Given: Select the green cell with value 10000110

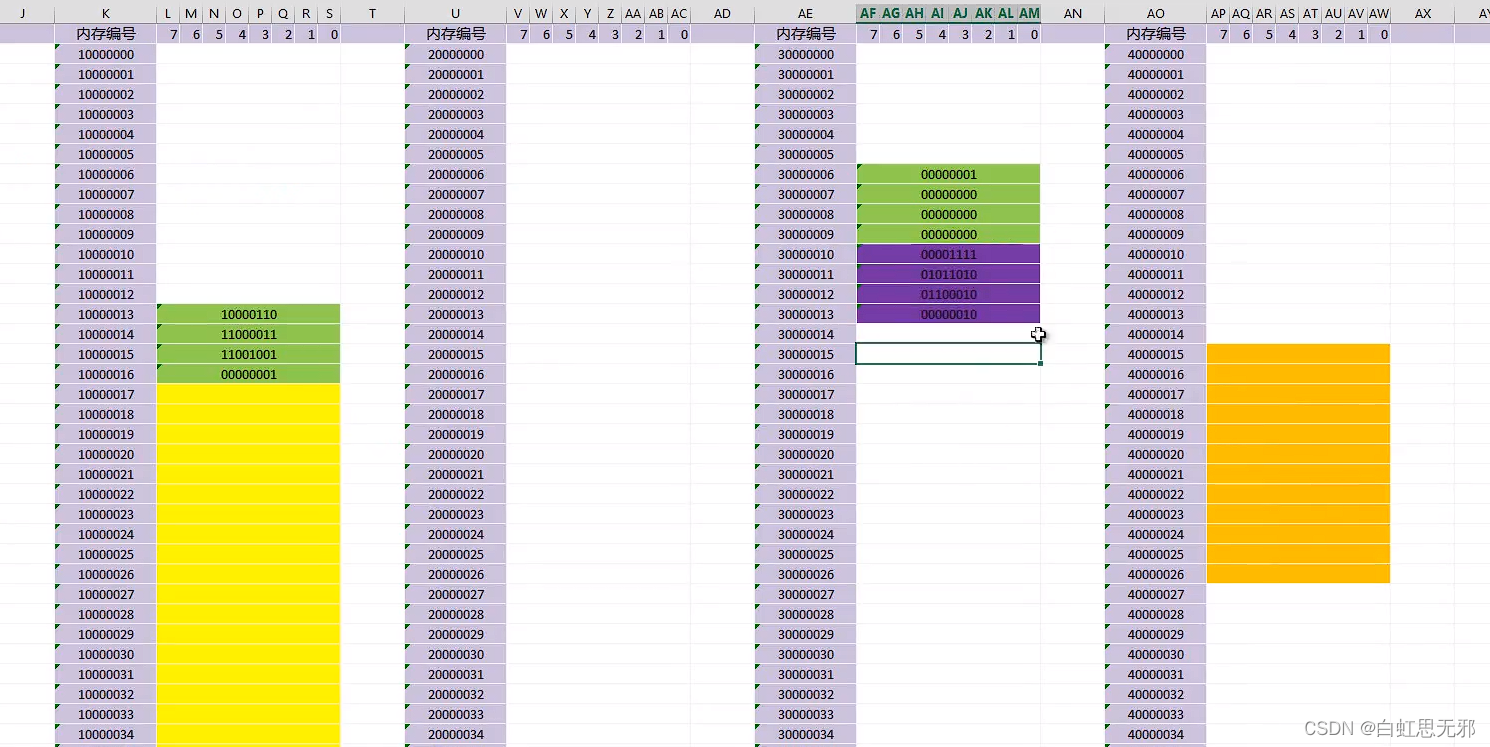Looking at the screenshot, I should tap(249, 314).
